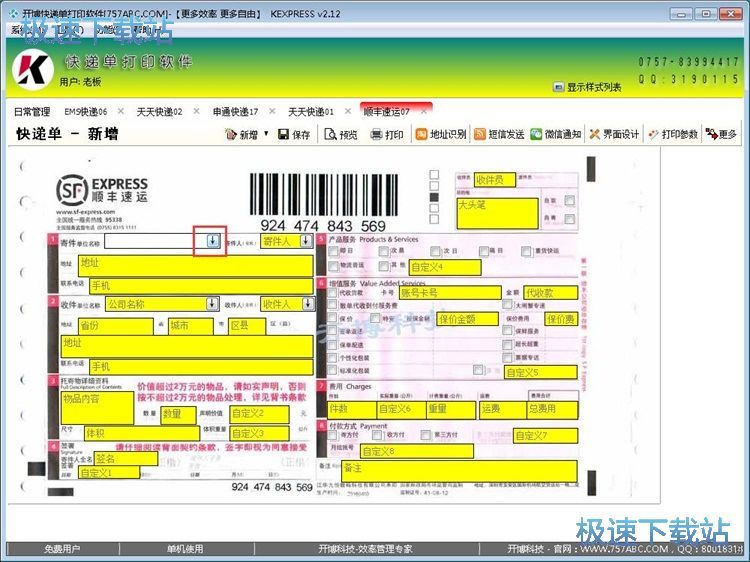Close the 申通快递17 tab
Image resolution: width=750 pixels, height=562 pixels.
click(272, 111)
